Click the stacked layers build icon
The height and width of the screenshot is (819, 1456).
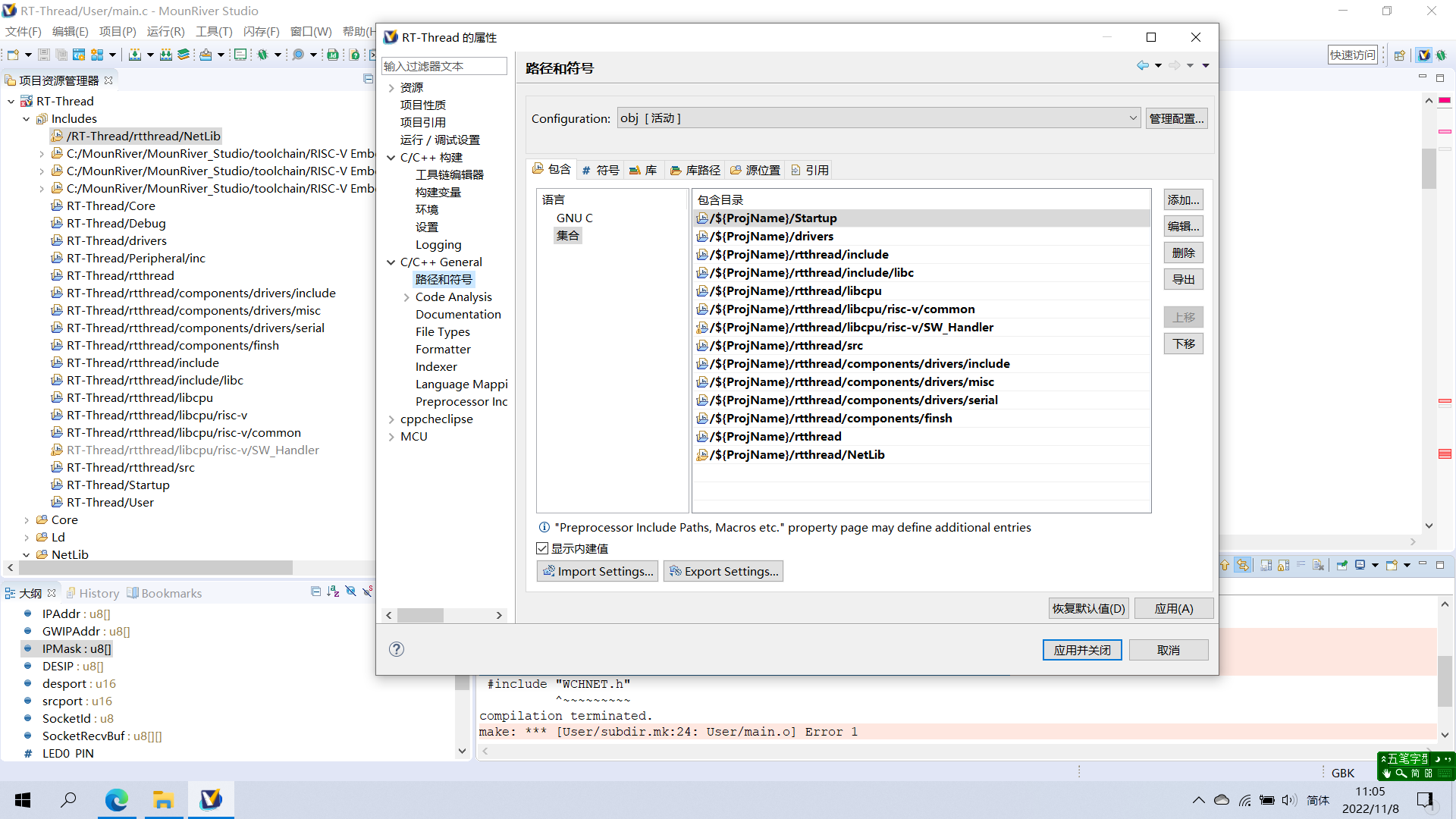pos(184,55)
